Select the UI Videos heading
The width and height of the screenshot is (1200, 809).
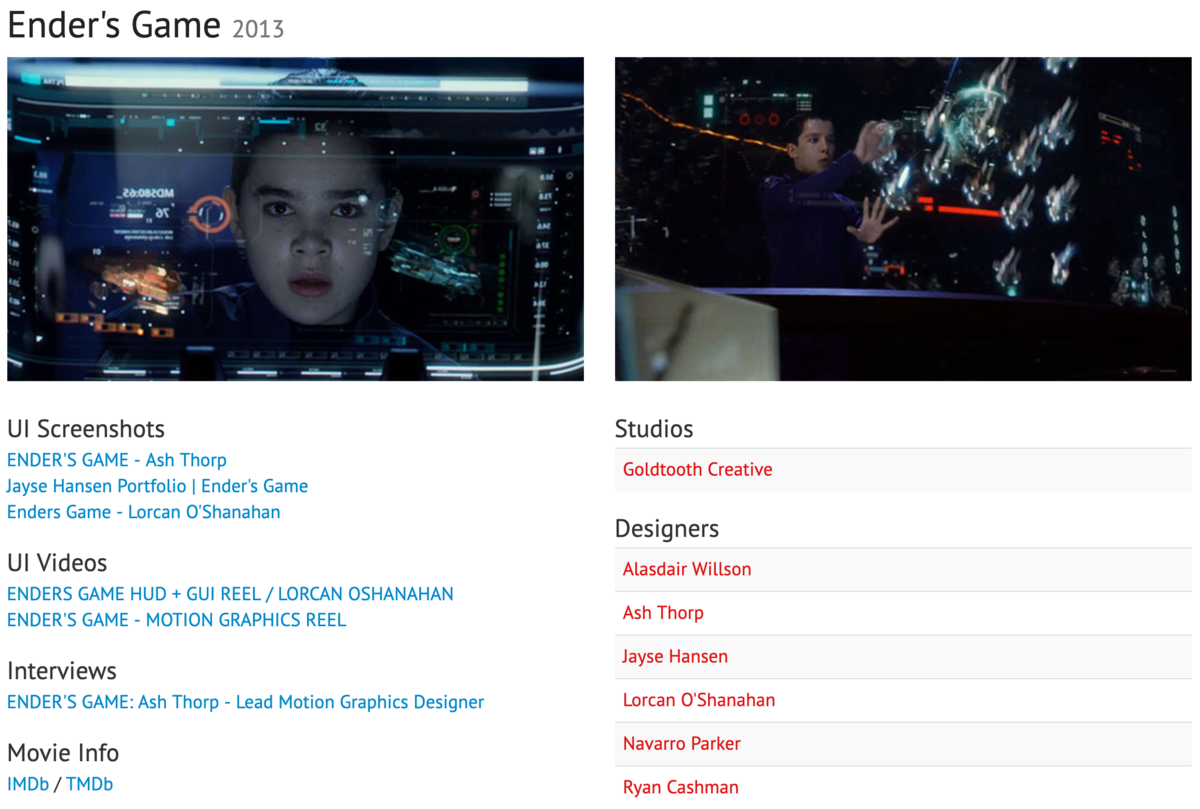(x=57, y=563)
